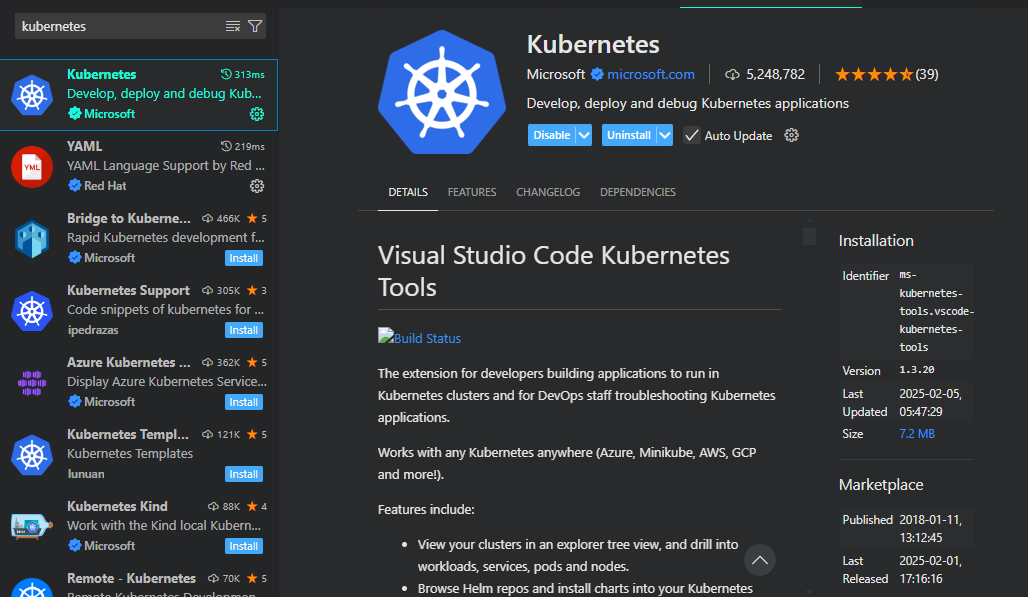Switch to the FEATURES tab

tap(472, 192)
